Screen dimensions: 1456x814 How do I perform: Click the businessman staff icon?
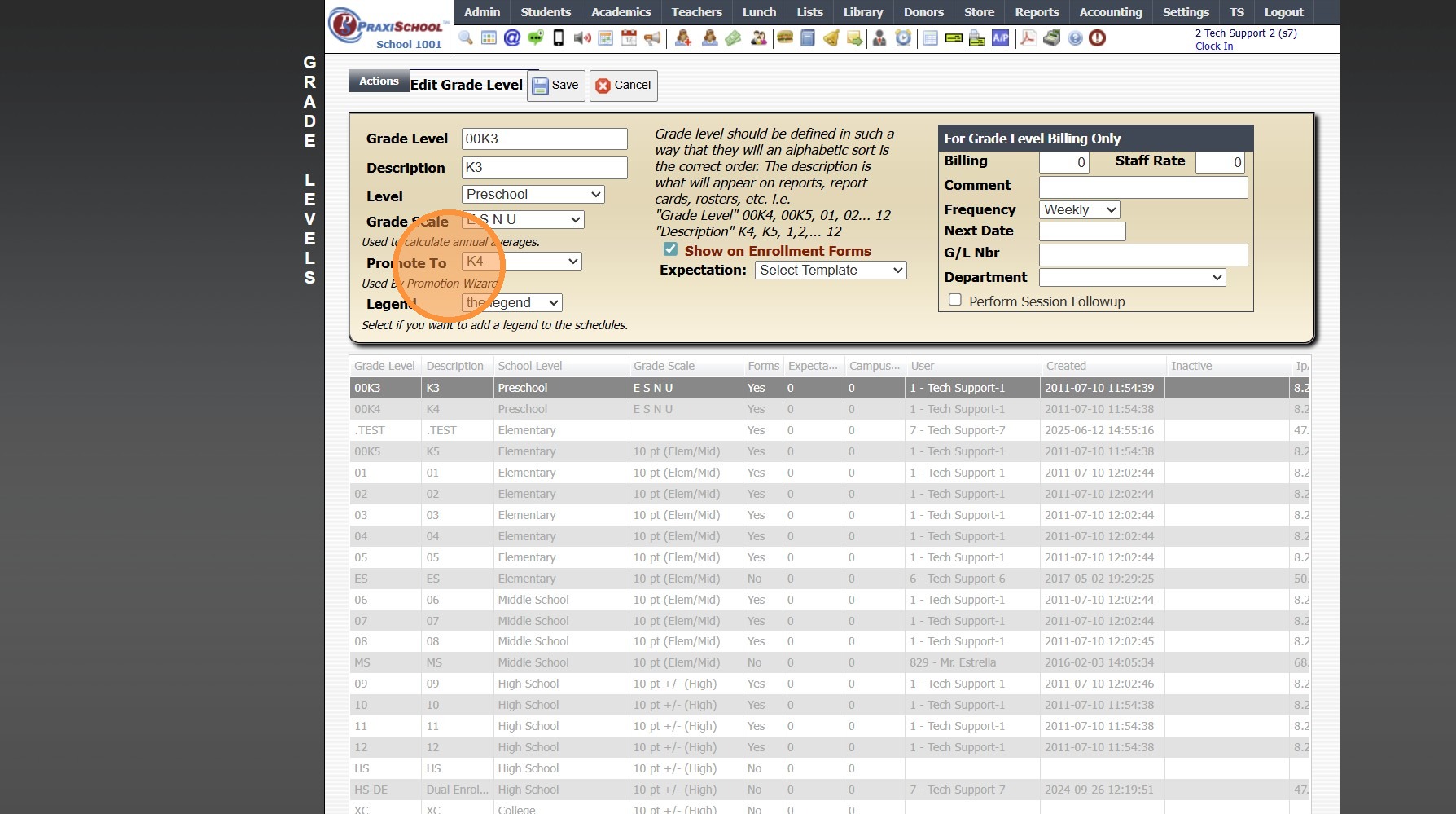click(879, 37)
